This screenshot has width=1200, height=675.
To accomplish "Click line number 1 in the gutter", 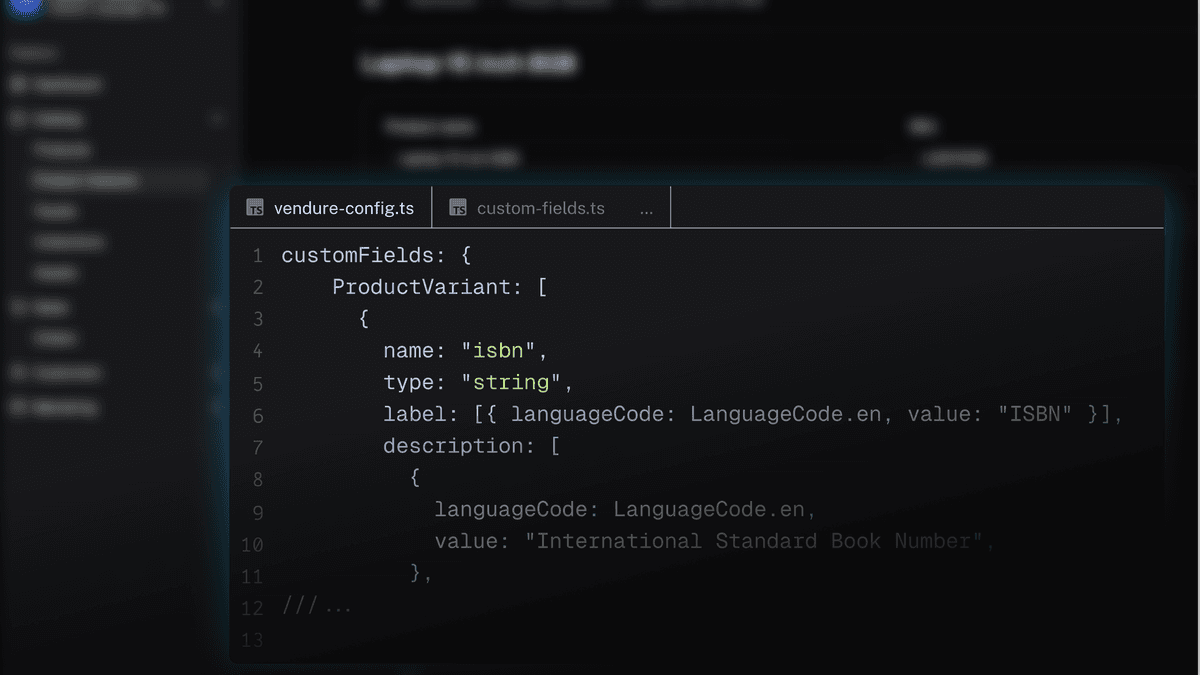I will (257, 256).
